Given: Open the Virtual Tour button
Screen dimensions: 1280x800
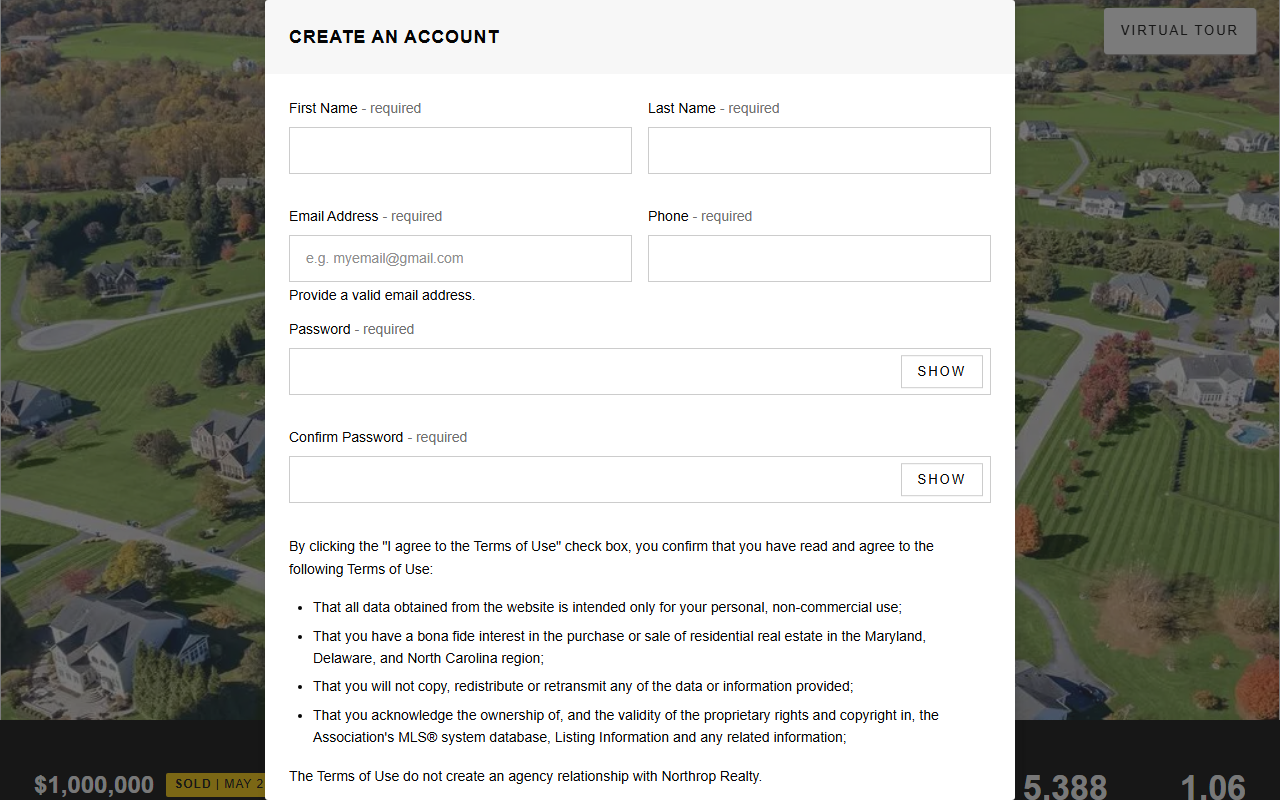Looking at the screenshot, I should pyautogui.click(x=1179, y=31).
